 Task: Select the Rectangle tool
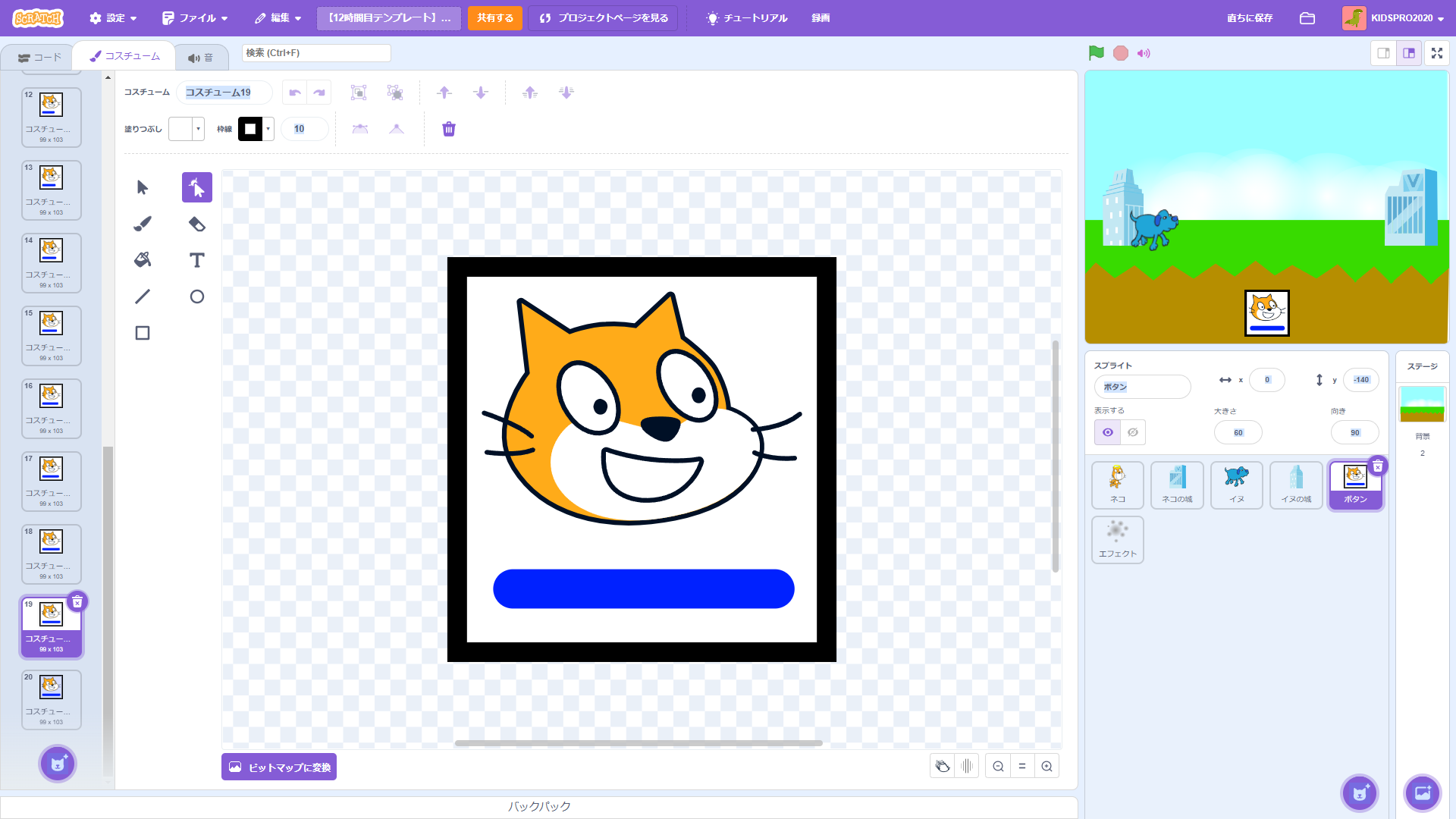(x=143, y=333)
